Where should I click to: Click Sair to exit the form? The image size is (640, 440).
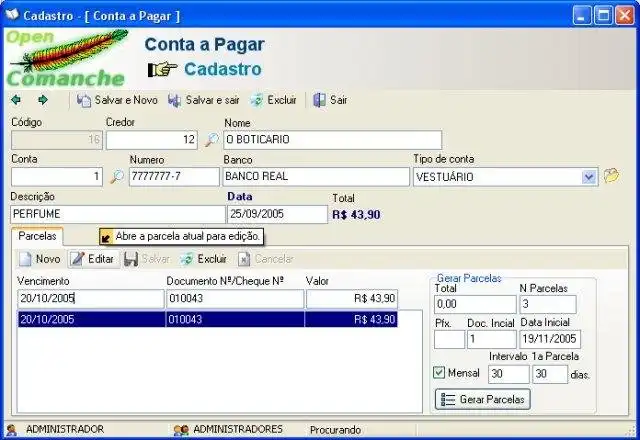[330, 100]
